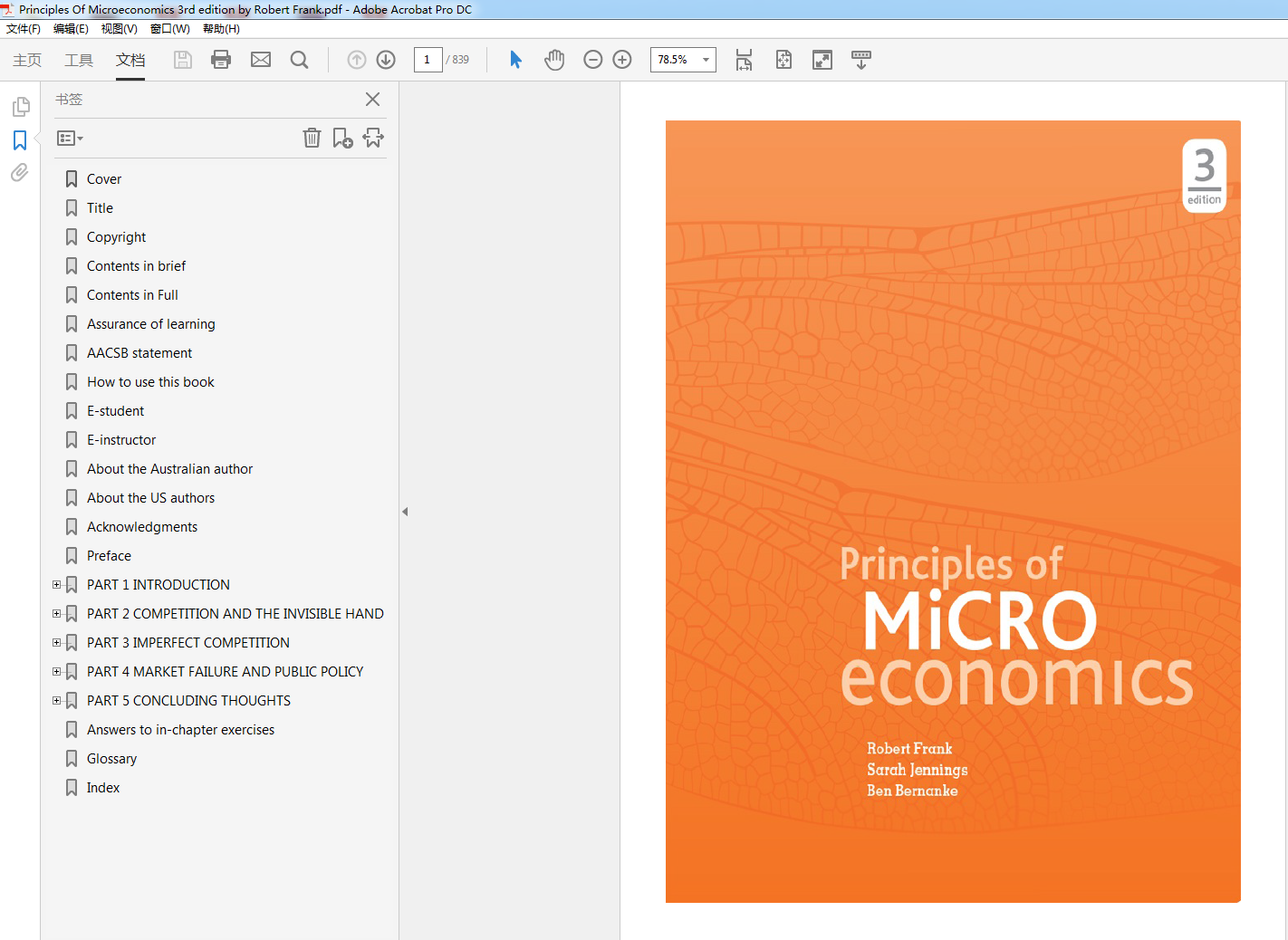The height and width of the screenshot is (940, 1288).
Task: Open How to use this book bookmark
Action: coord(150,382)
